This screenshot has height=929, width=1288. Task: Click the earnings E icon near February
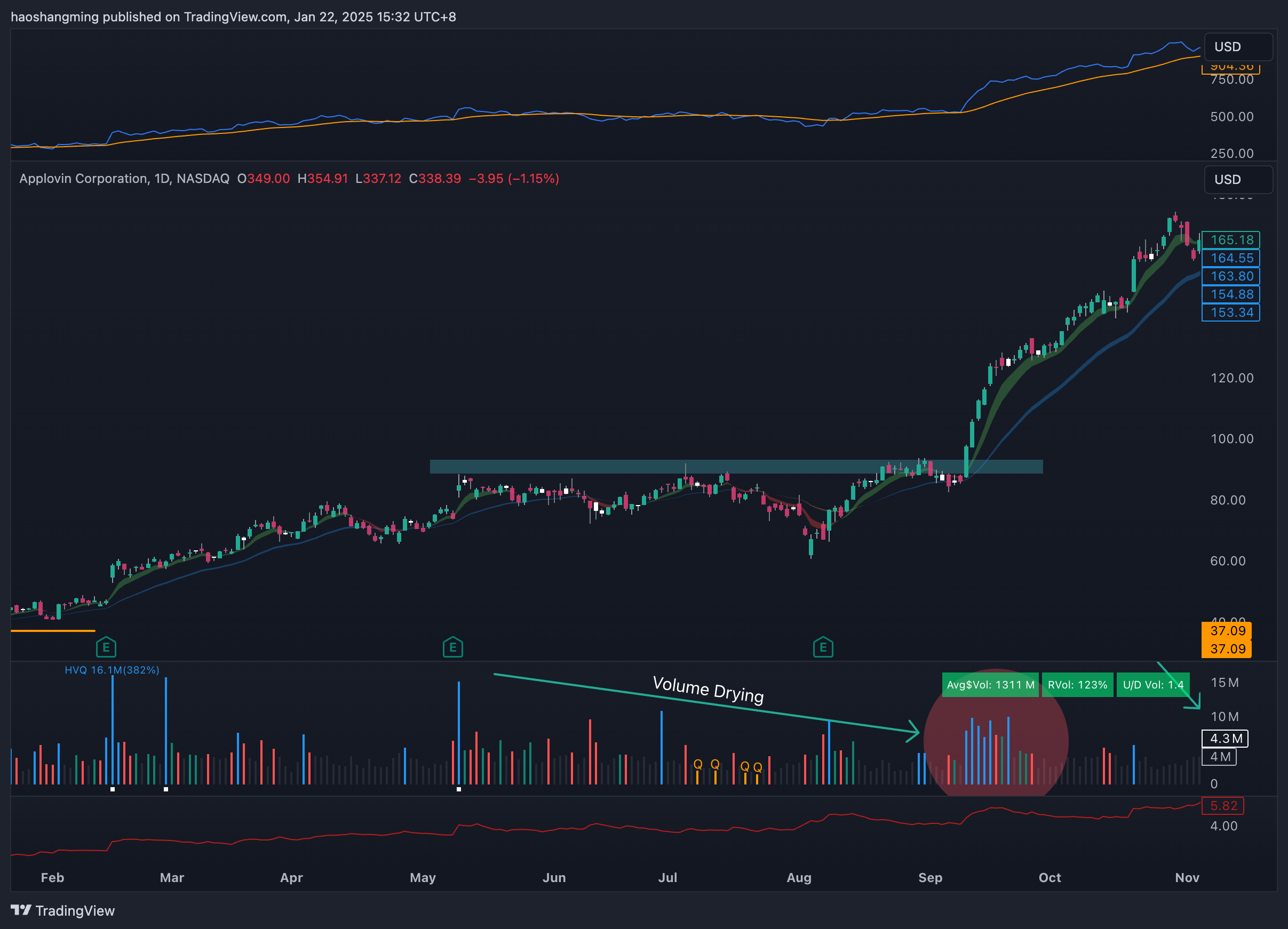[106, 647]
